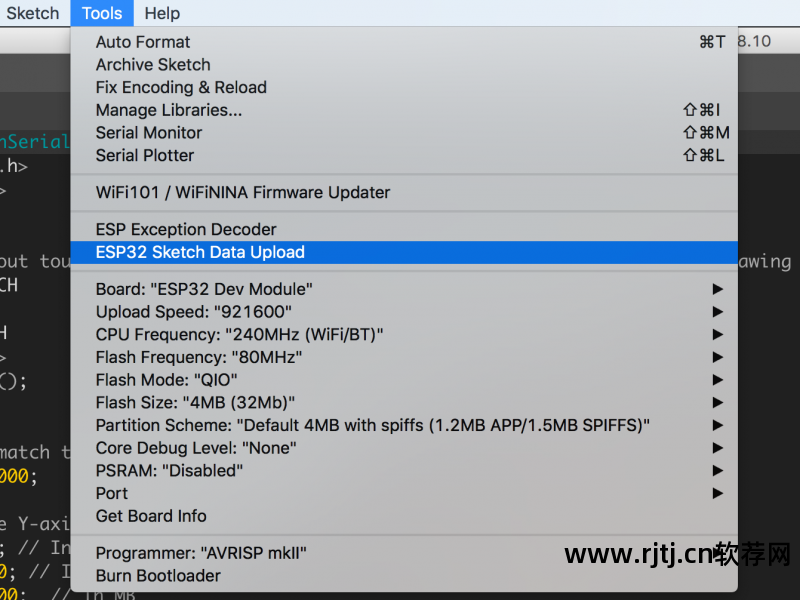Click Fix Encoding & Reload
800x600 pixels.
pyautogui.click(x=404, y=87)
